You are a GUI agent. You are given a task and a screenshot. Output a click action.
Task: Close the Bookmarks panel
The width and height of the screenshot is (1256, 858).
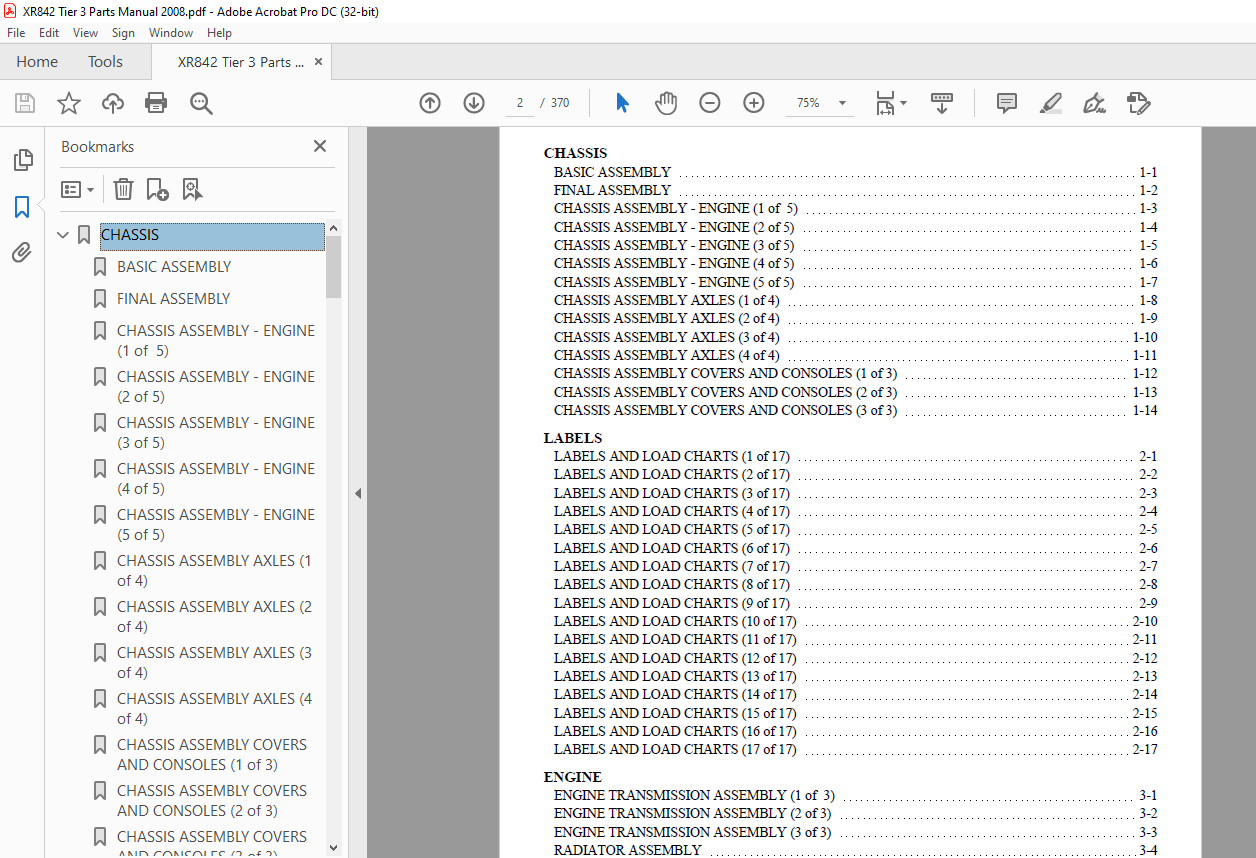(320, 146)
